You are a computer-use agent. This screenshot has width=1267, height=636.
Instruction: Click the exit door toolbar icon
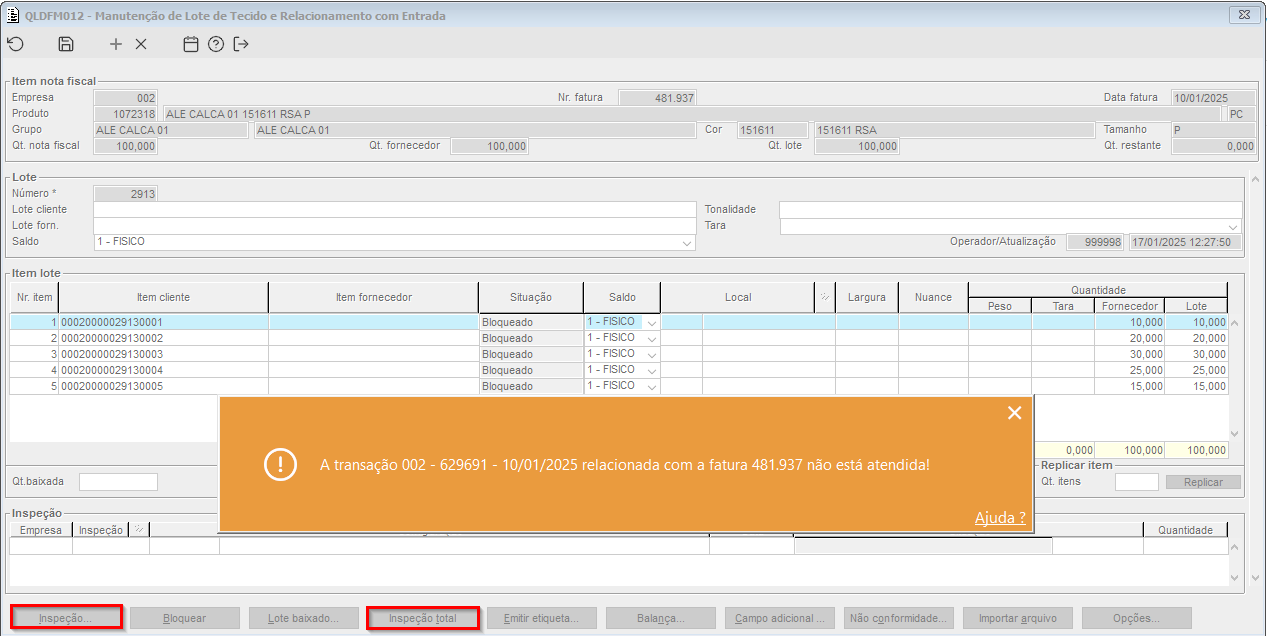241,44
